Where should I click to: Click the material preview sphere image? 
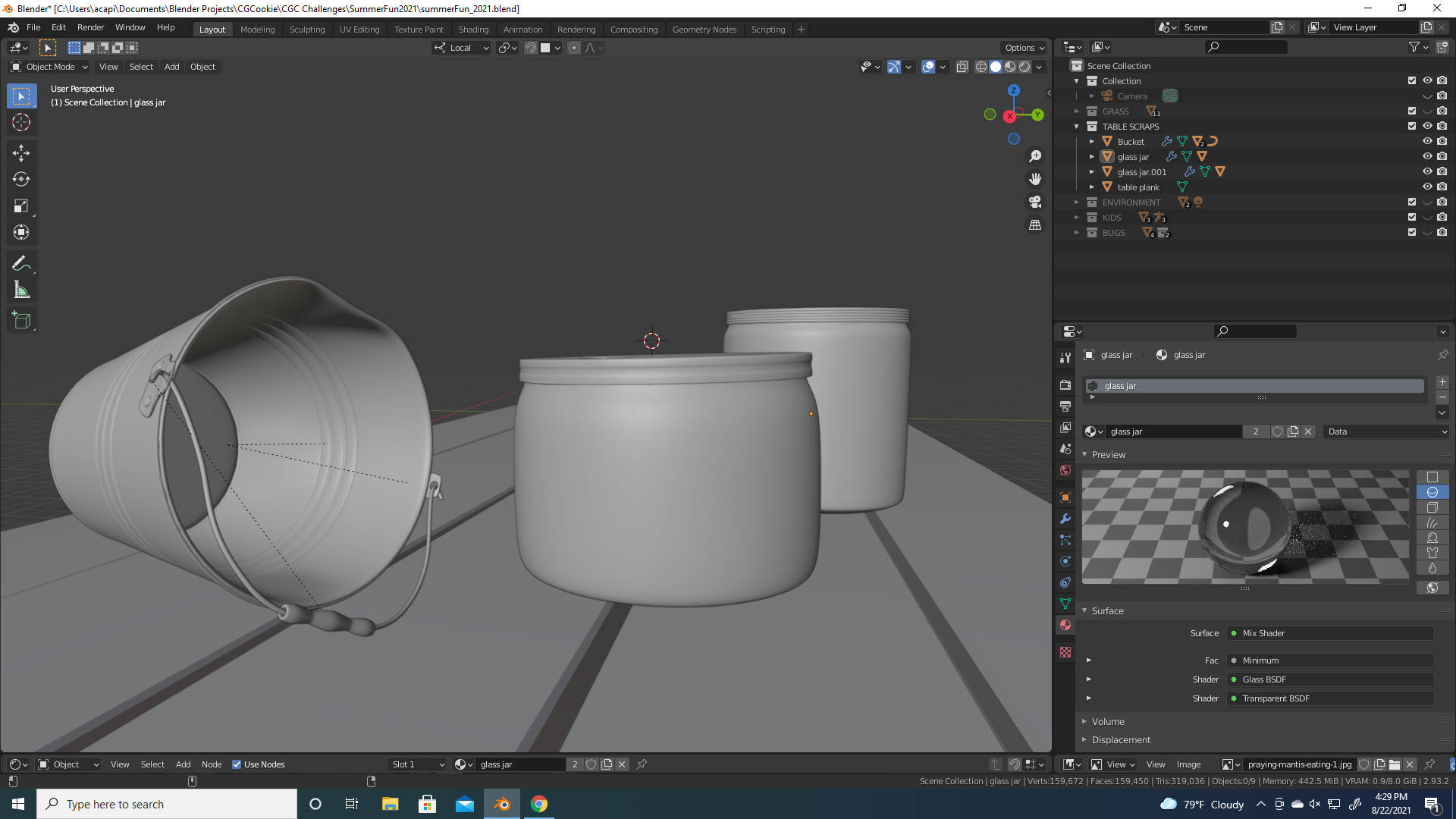click(1244, 526)
